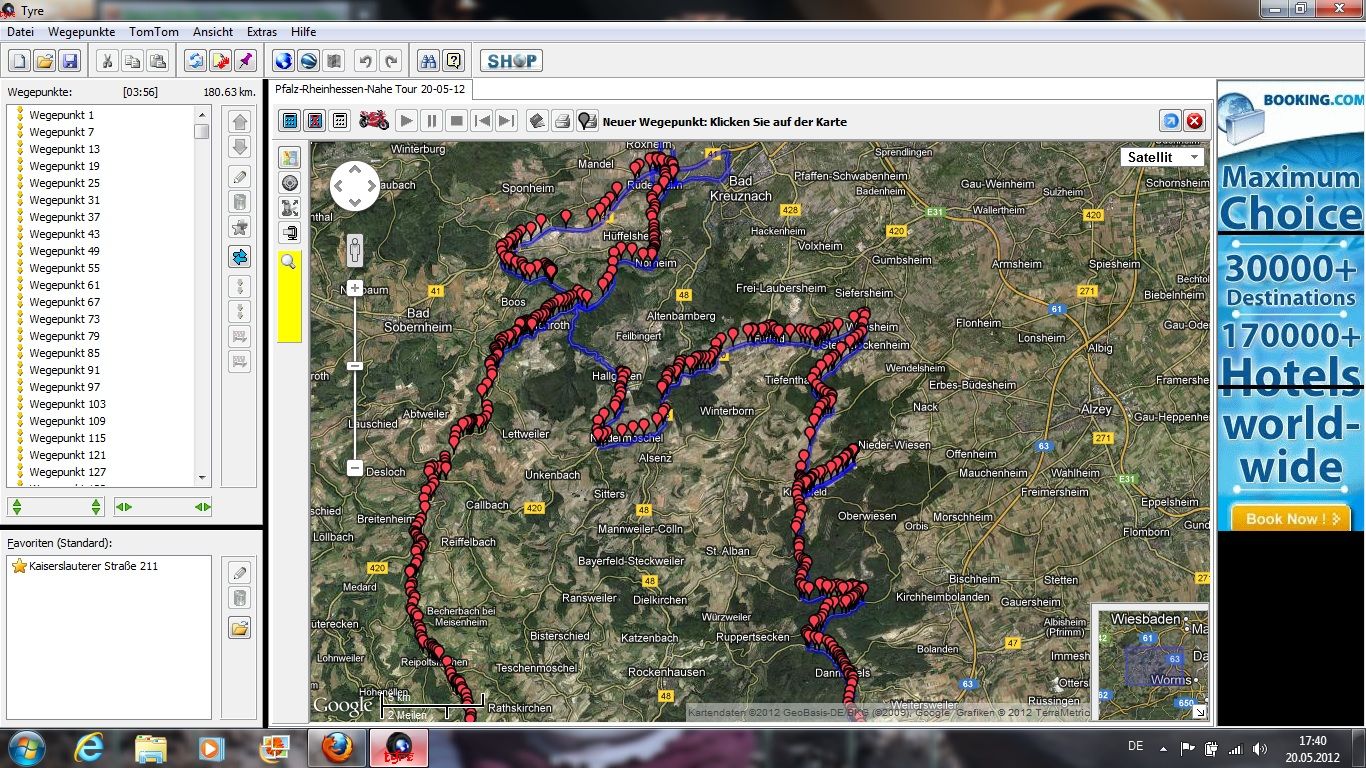This screenshot has width=1366, height=768.
Task: Open the Satellit map type dropdown
Action: (1163, 157)
